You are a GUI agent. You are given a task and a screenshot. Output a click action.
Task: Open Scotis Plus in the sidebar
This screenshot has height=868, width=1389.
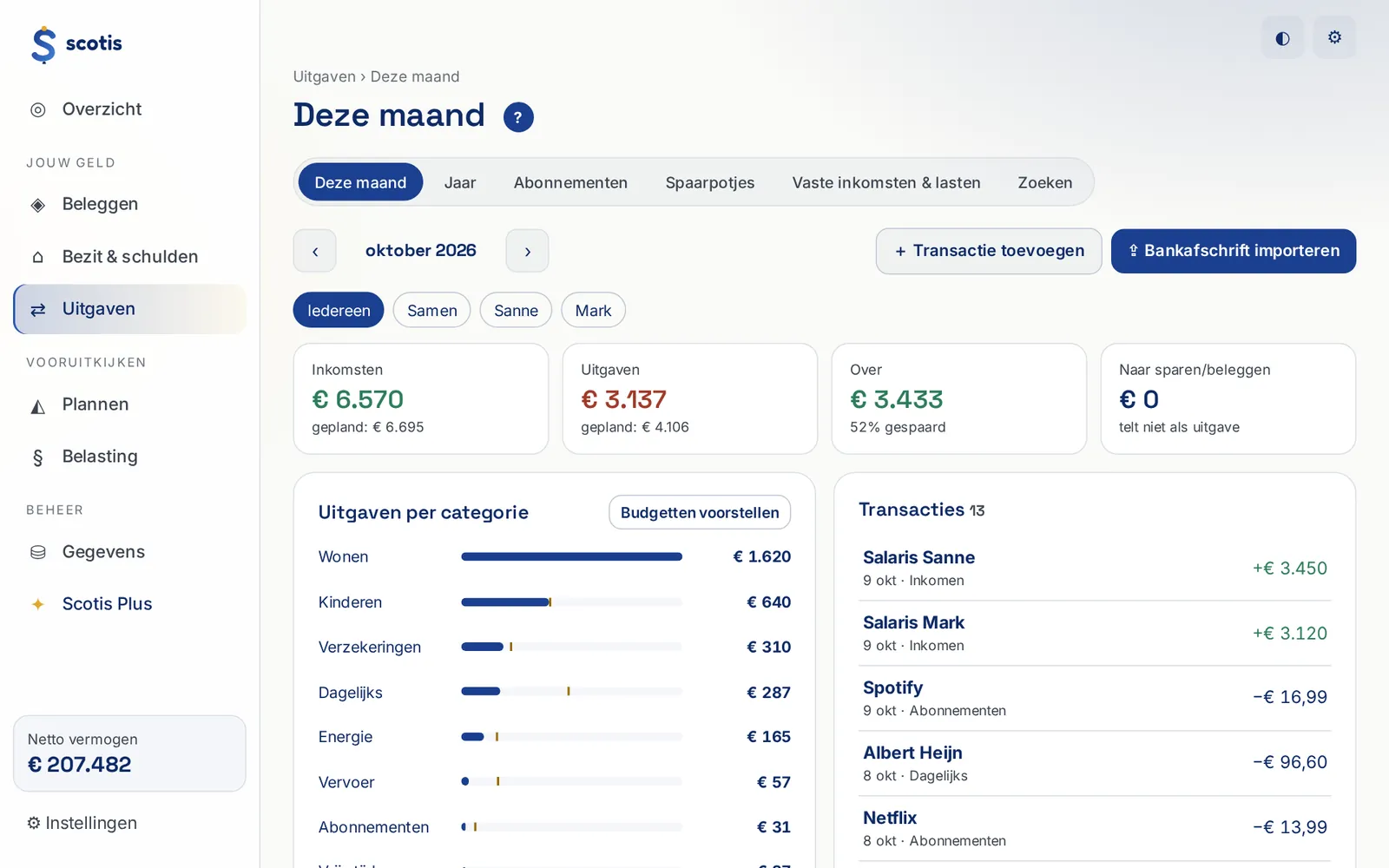(x=129, y=604)
